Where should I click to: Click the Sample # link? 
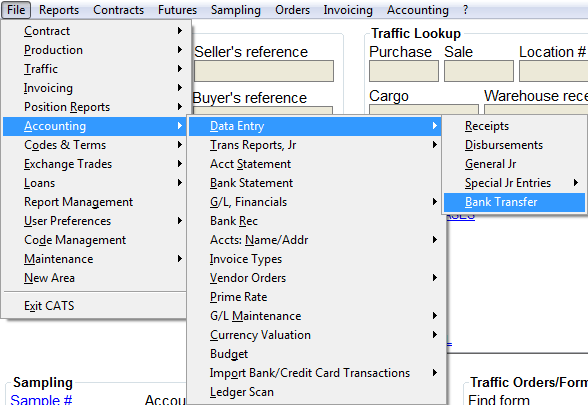coord(41,399)
